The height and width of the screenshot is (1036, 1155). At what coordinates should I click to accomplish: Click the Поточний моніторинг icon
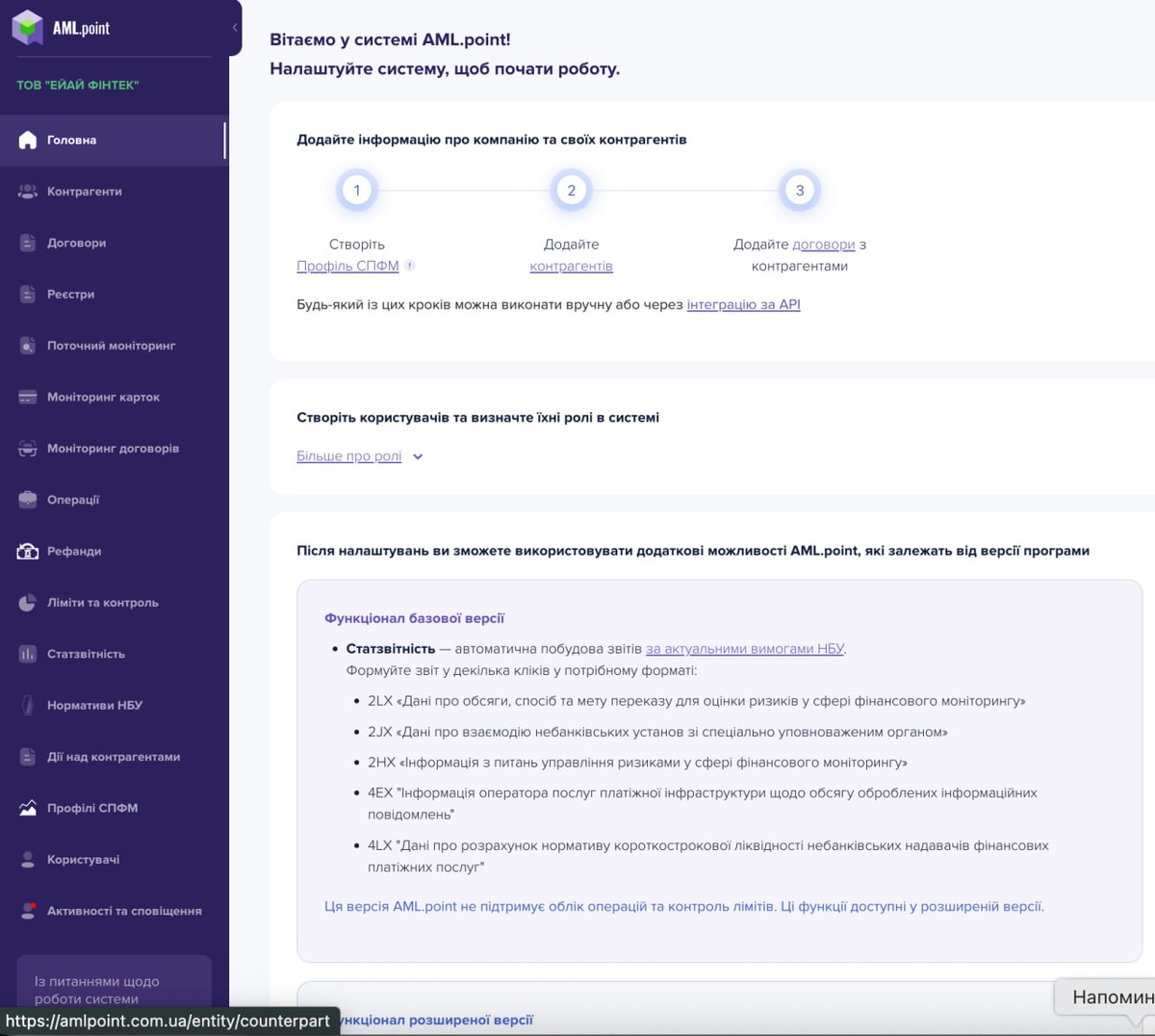[28, 346]
